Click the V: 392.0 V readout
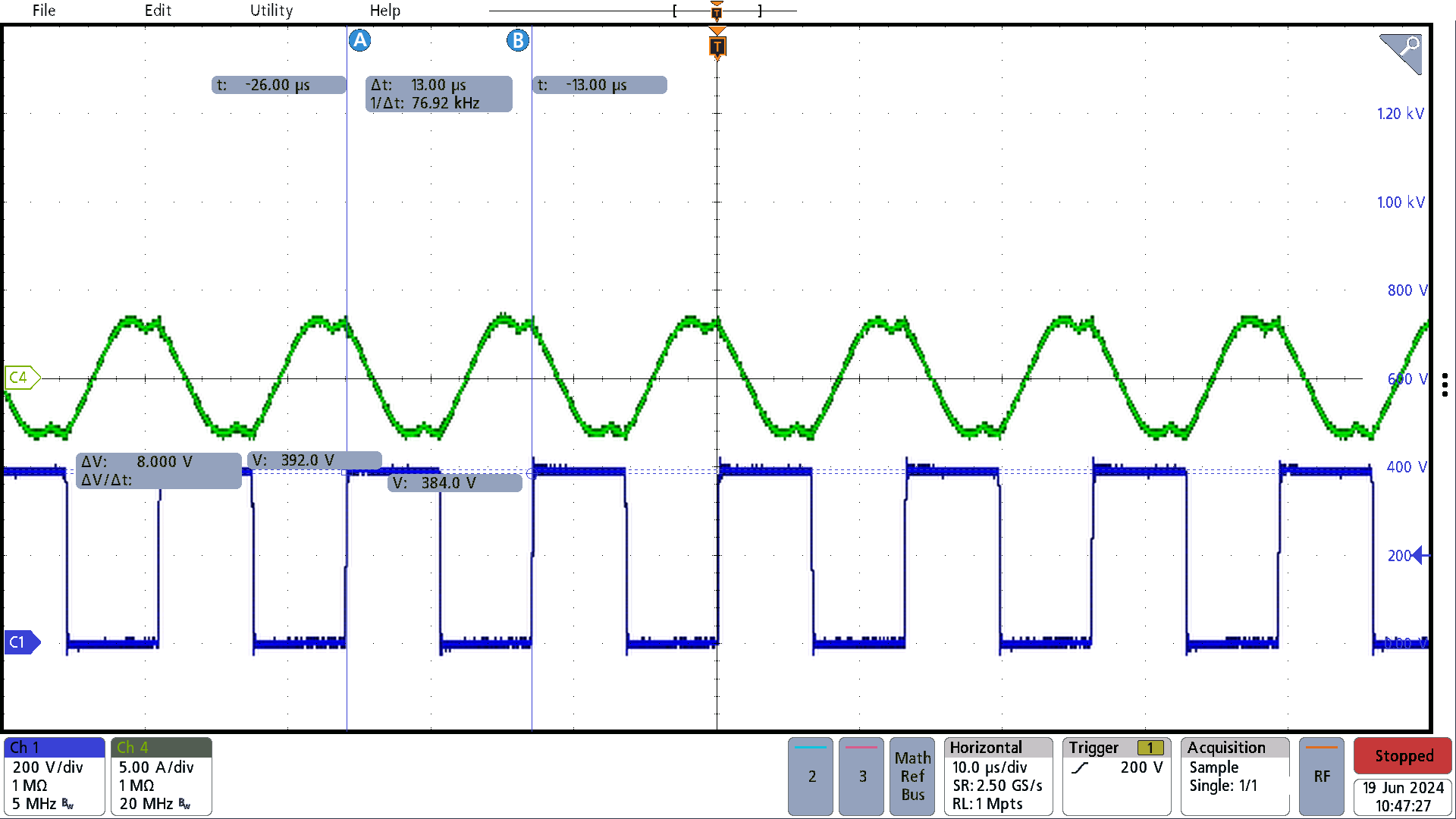This screenshot has width=1456, height=819. point(315,460)
